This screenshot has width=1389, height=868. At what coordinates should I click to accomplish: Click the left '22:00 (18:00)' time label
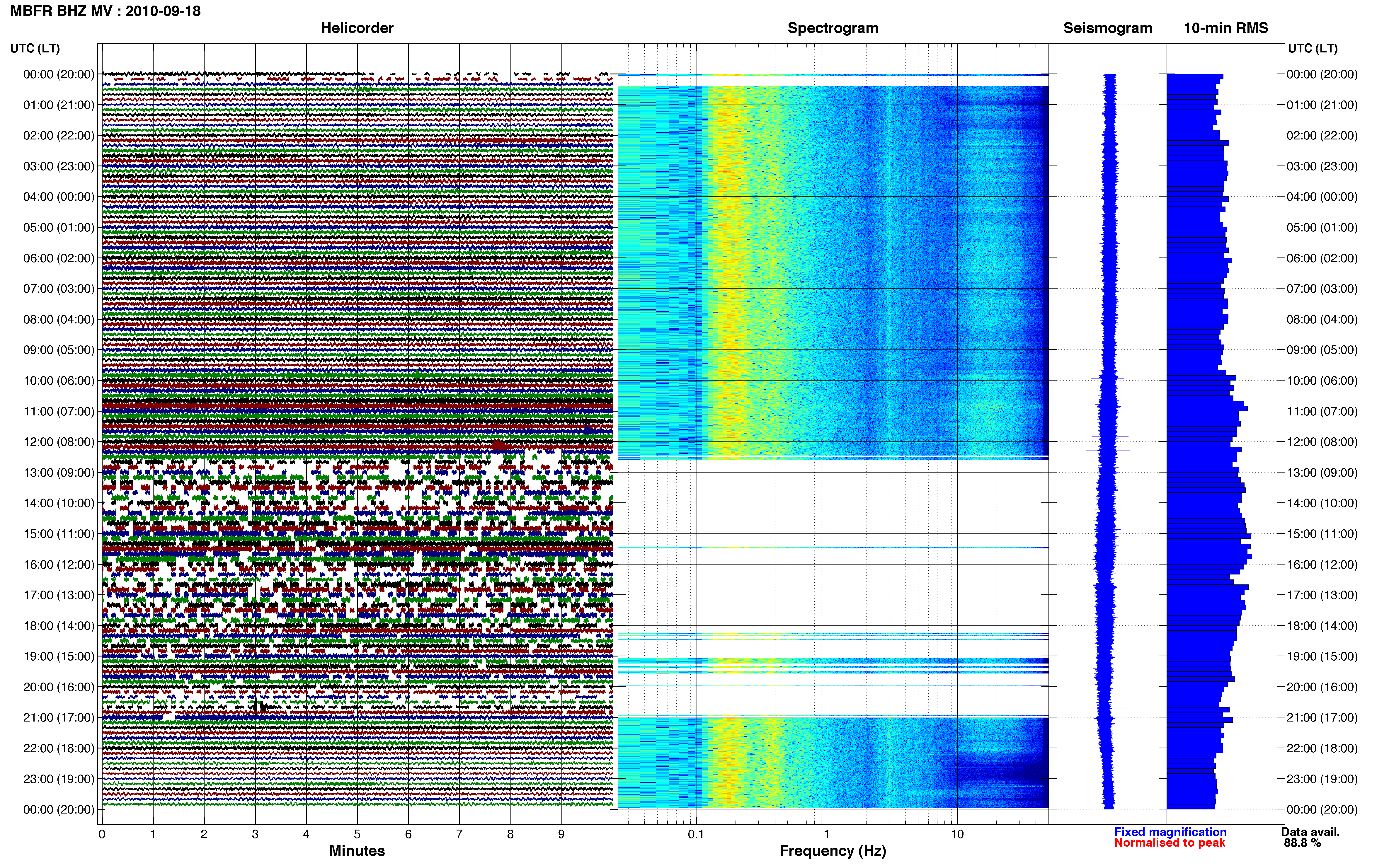(59, 748)
